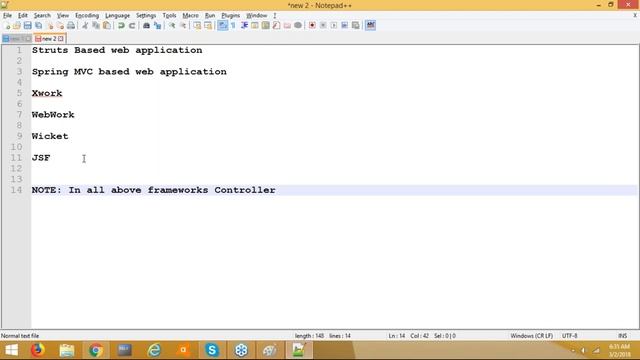This screenshot has width=640, height=360.
Task: Open the Macro menu
Action: point(190,16)
